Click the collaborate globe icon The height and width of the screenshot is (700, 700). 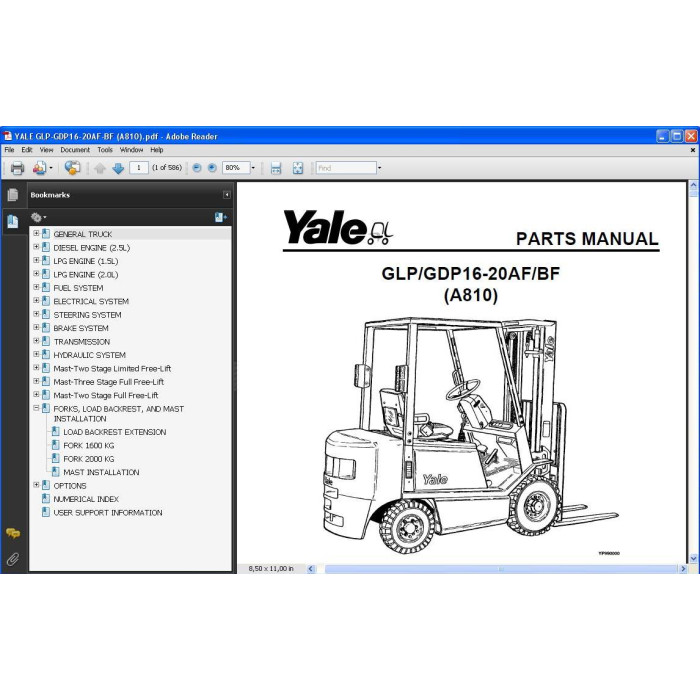click(72, 168)
